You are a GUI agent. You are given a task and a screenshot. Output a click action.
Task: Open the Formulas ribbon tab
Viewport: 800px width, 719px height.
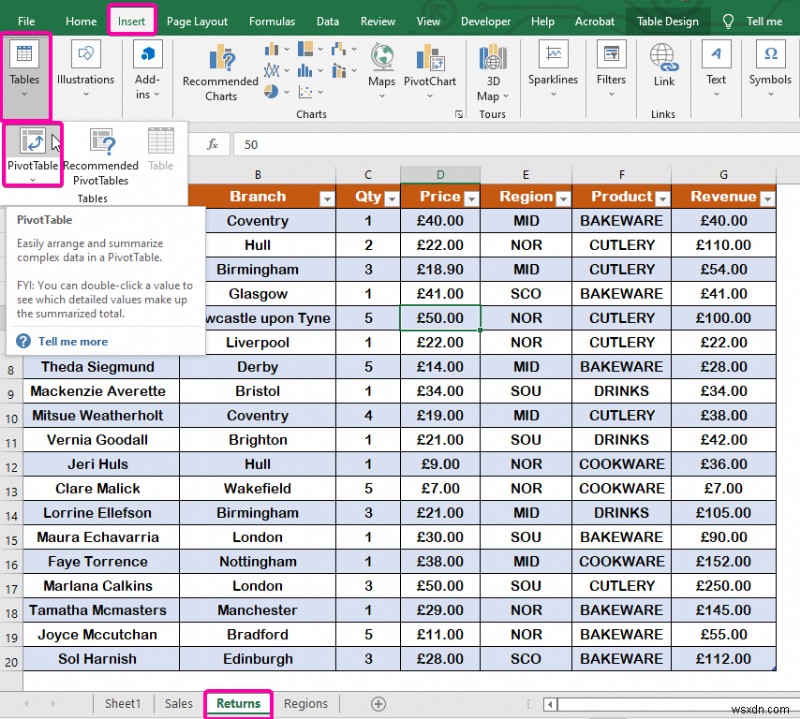(272, 20)
